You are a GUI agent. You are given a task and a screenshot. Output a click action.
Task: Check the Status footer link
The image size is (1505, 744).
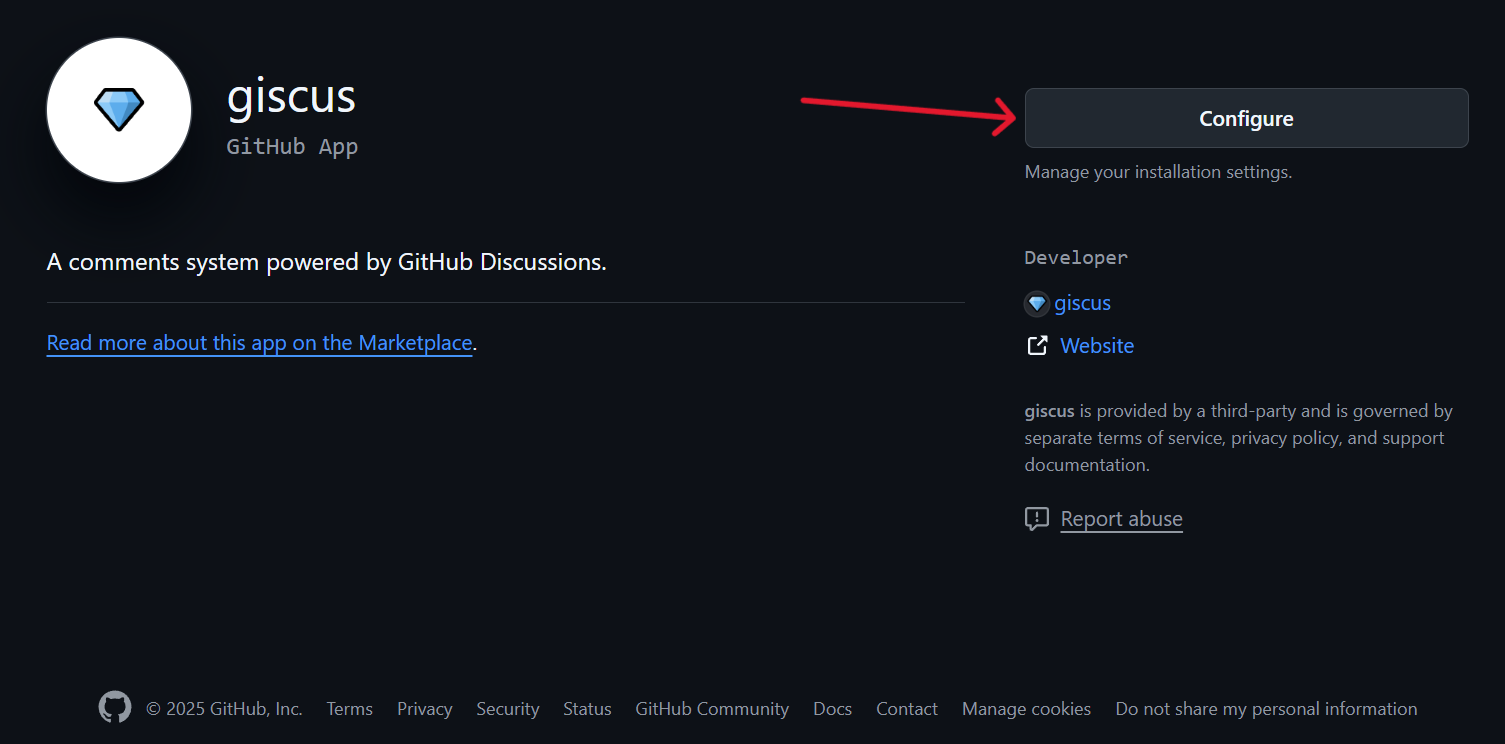(x=587, y=709)
